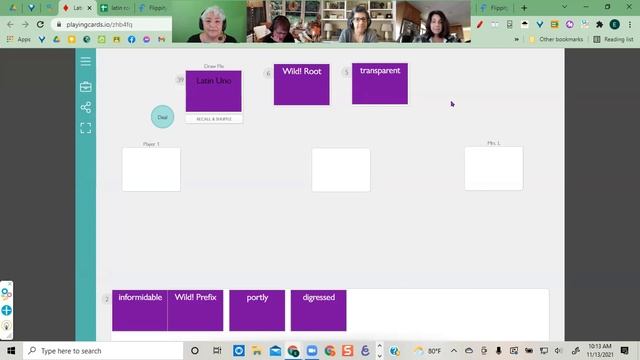Open the Windows Start menu

point(11,351)
